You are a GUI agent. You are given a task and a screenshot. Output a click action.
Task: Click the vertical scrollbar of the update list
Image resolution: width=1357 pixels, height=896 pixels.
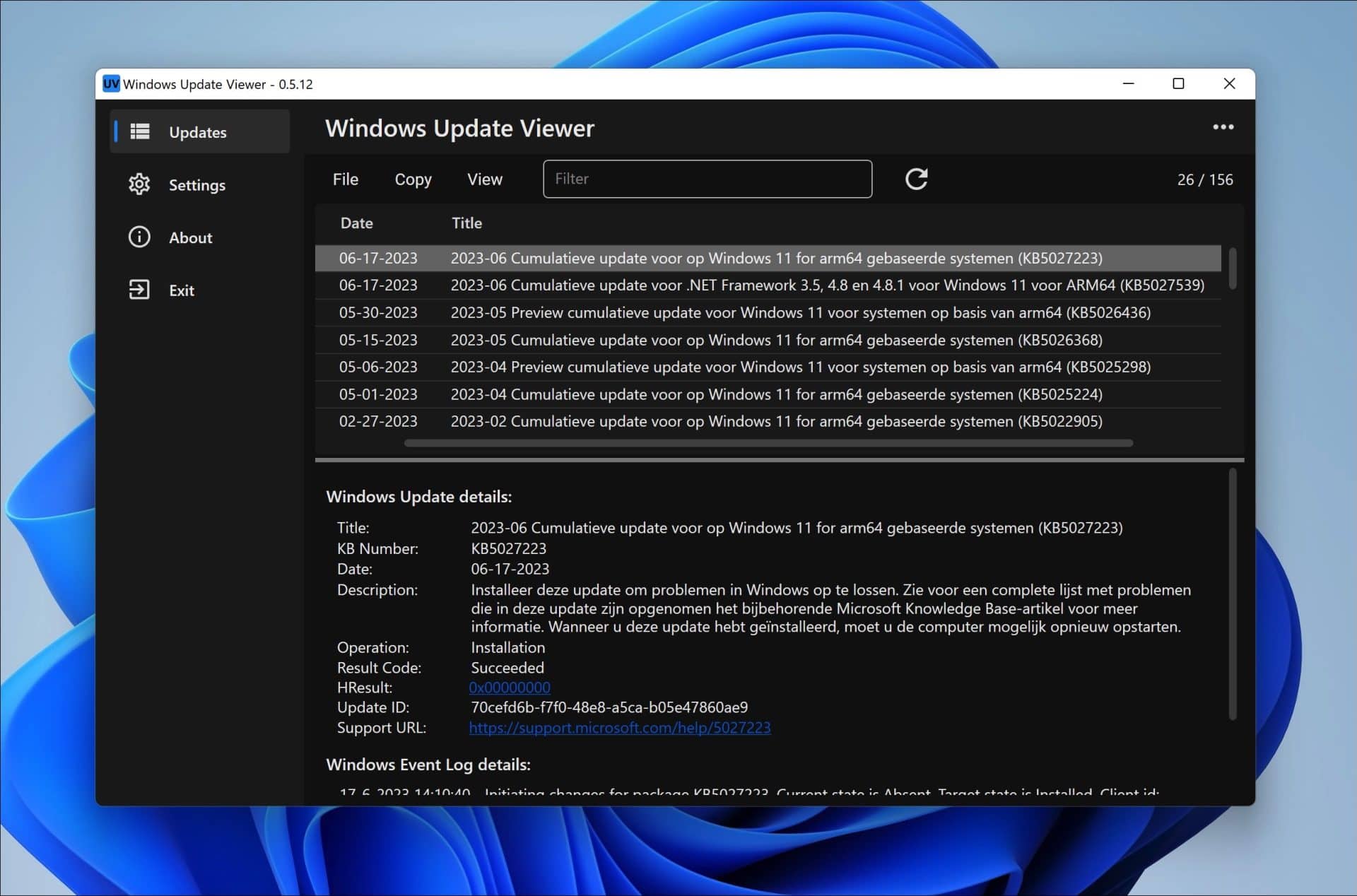1233,268
